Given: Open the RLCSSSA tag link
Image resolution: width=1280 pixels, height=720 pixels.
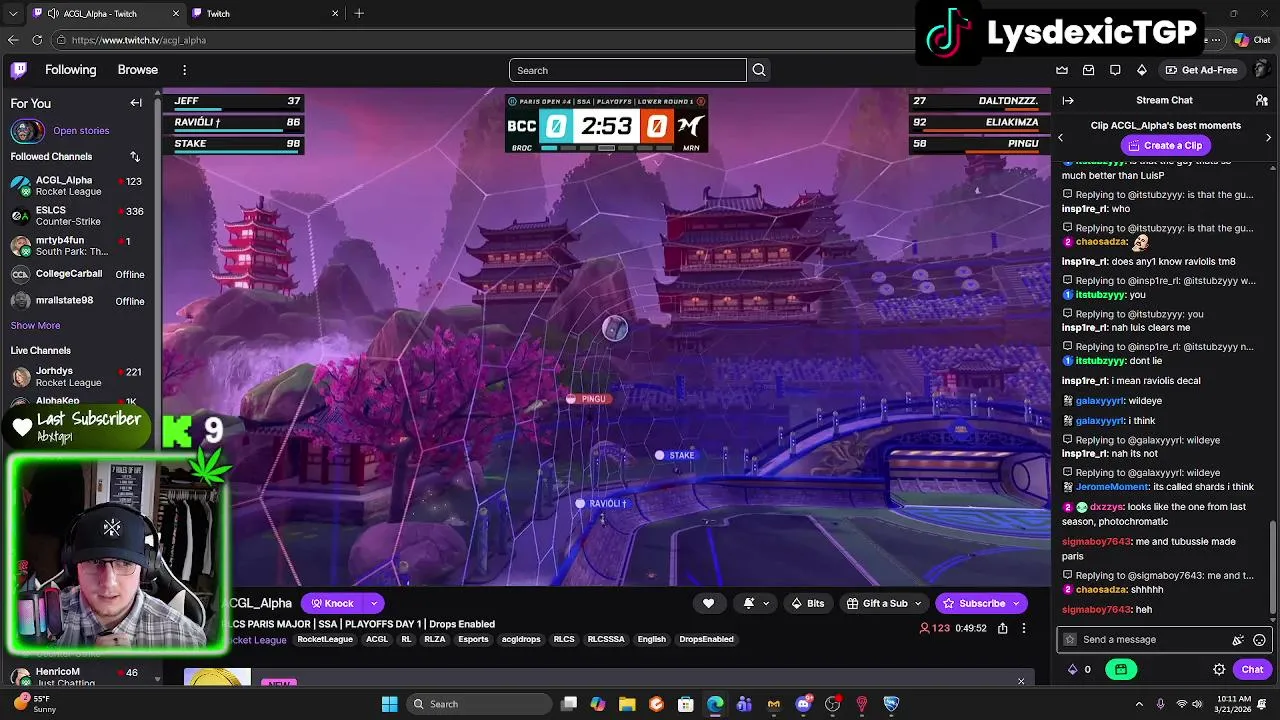Looking at the screenshot, I should [x=605, y=639].
